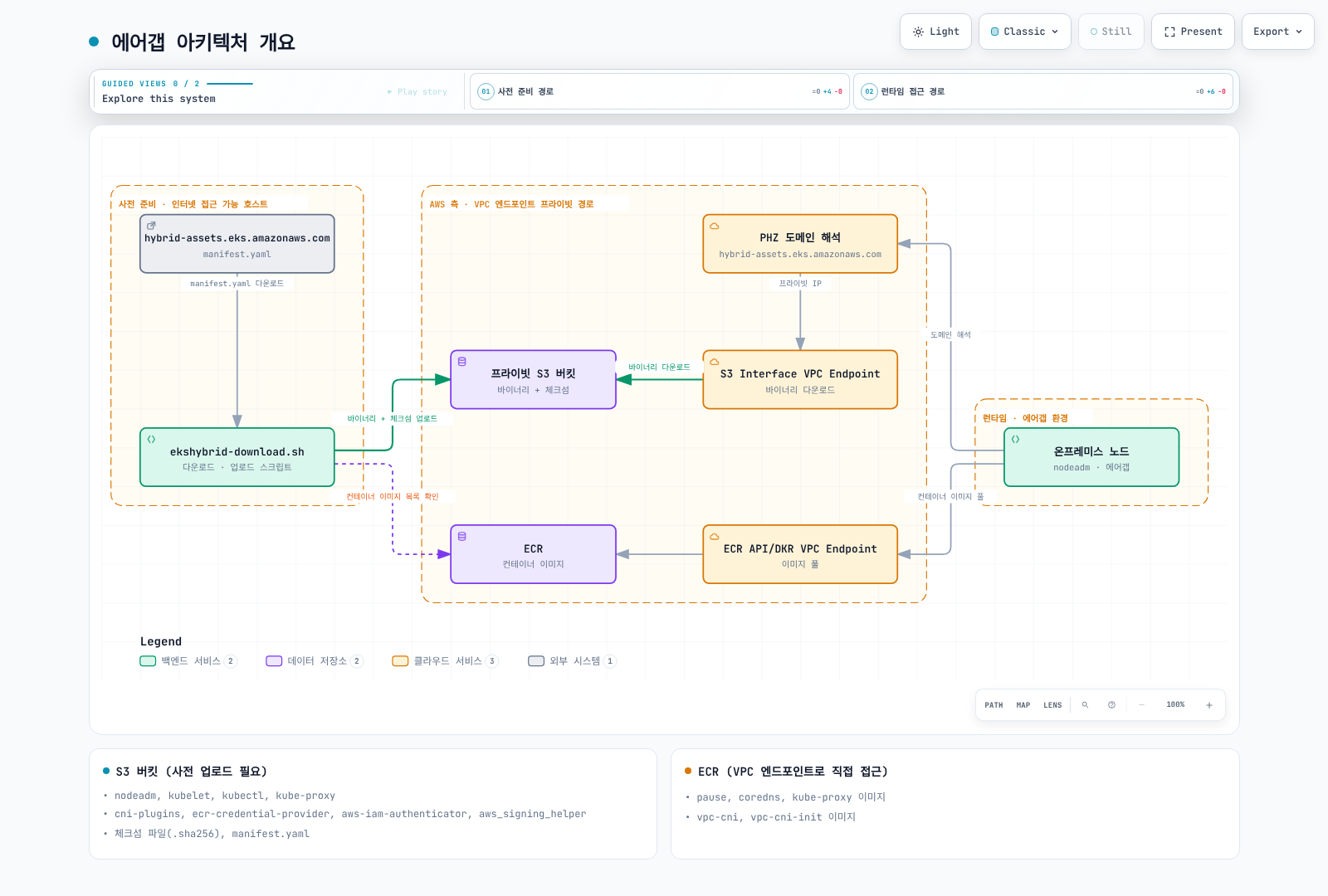Click cloud icon on PHZ 도메인 해석 node
The height and width of the screenshot is (896, 1328).
pyautogui.click(x=714, y=226)
